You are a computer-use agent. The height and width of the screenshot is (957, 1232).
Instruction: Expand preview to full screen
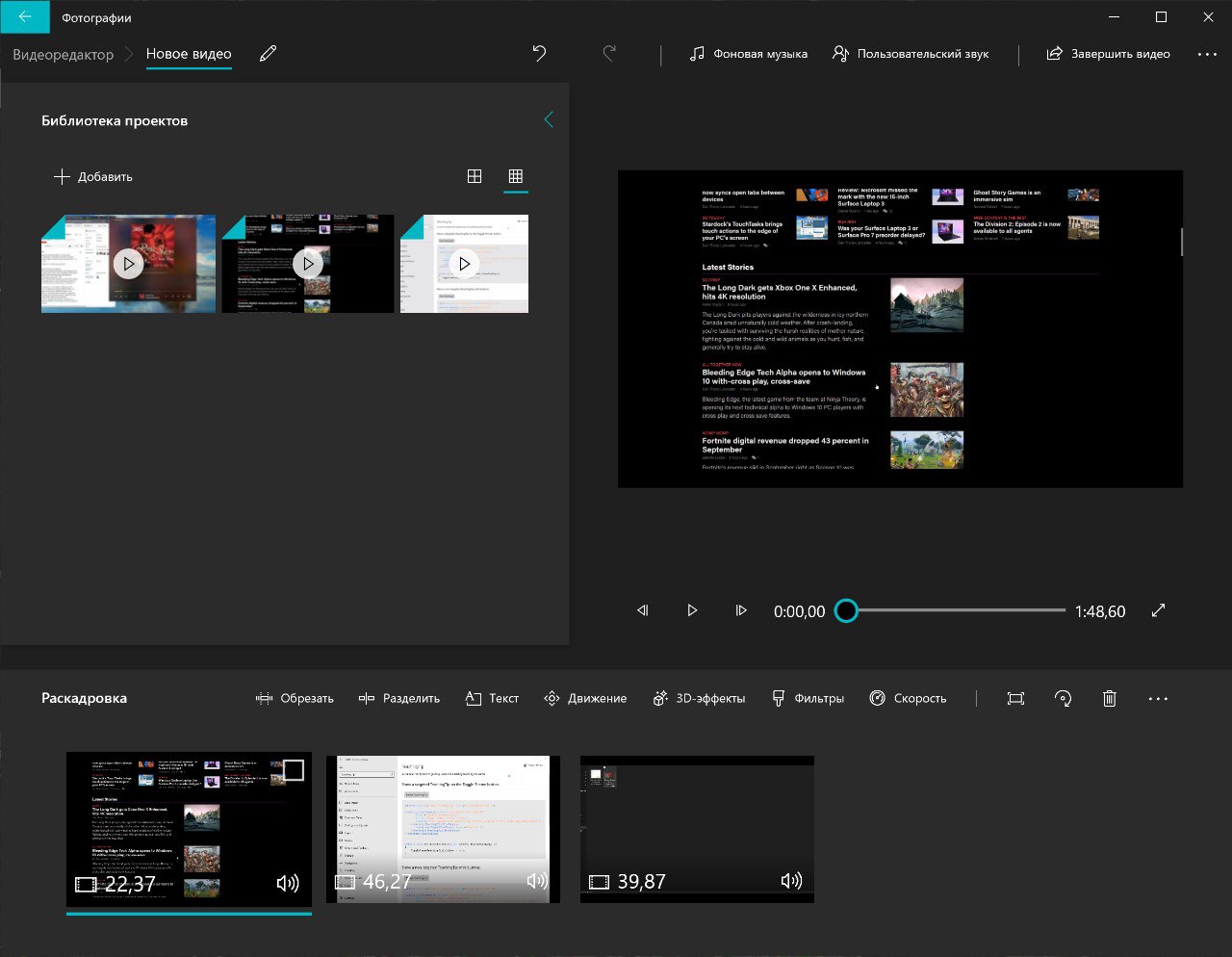[1159, 610]
